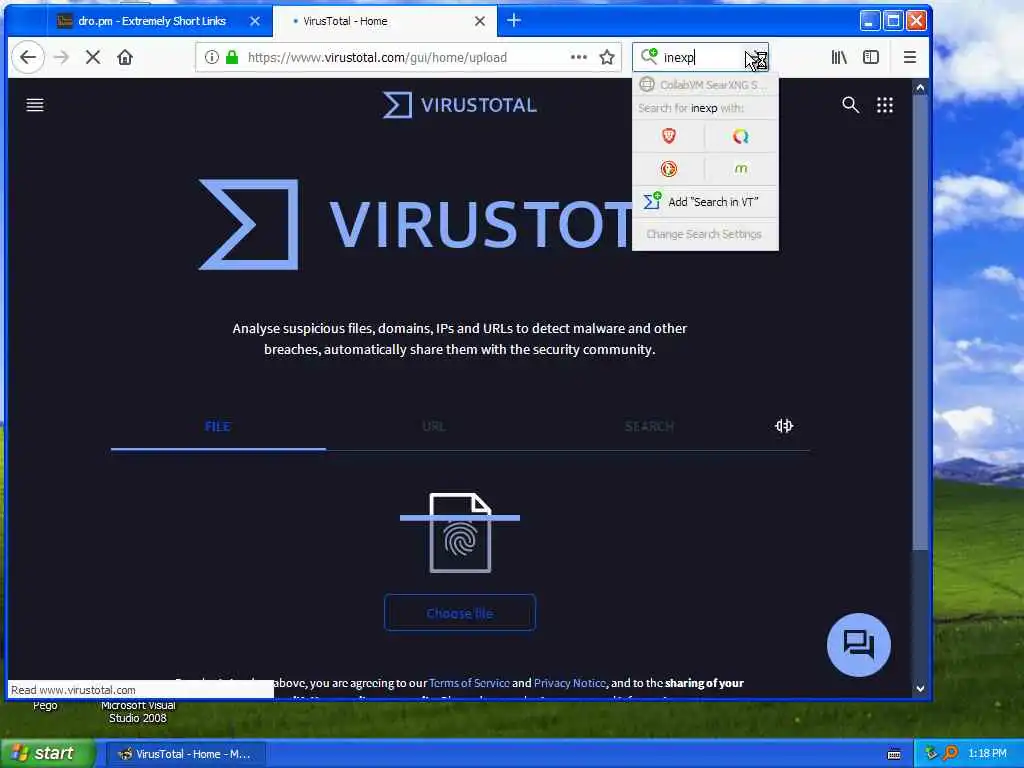Bookmark this page with the star
1024x768 pixels.
[607, 57]
